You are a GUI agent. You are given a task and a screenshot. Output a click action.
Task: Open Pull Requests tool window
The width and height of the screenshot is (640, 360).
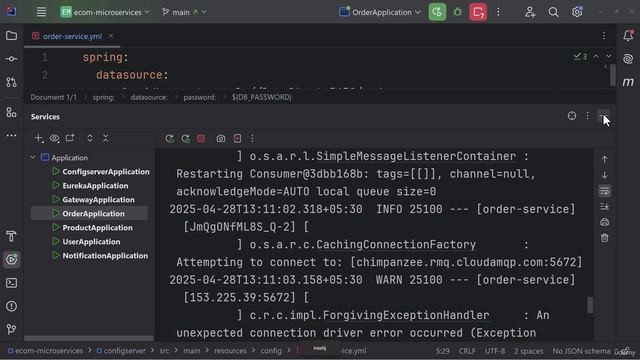point(11,82)
